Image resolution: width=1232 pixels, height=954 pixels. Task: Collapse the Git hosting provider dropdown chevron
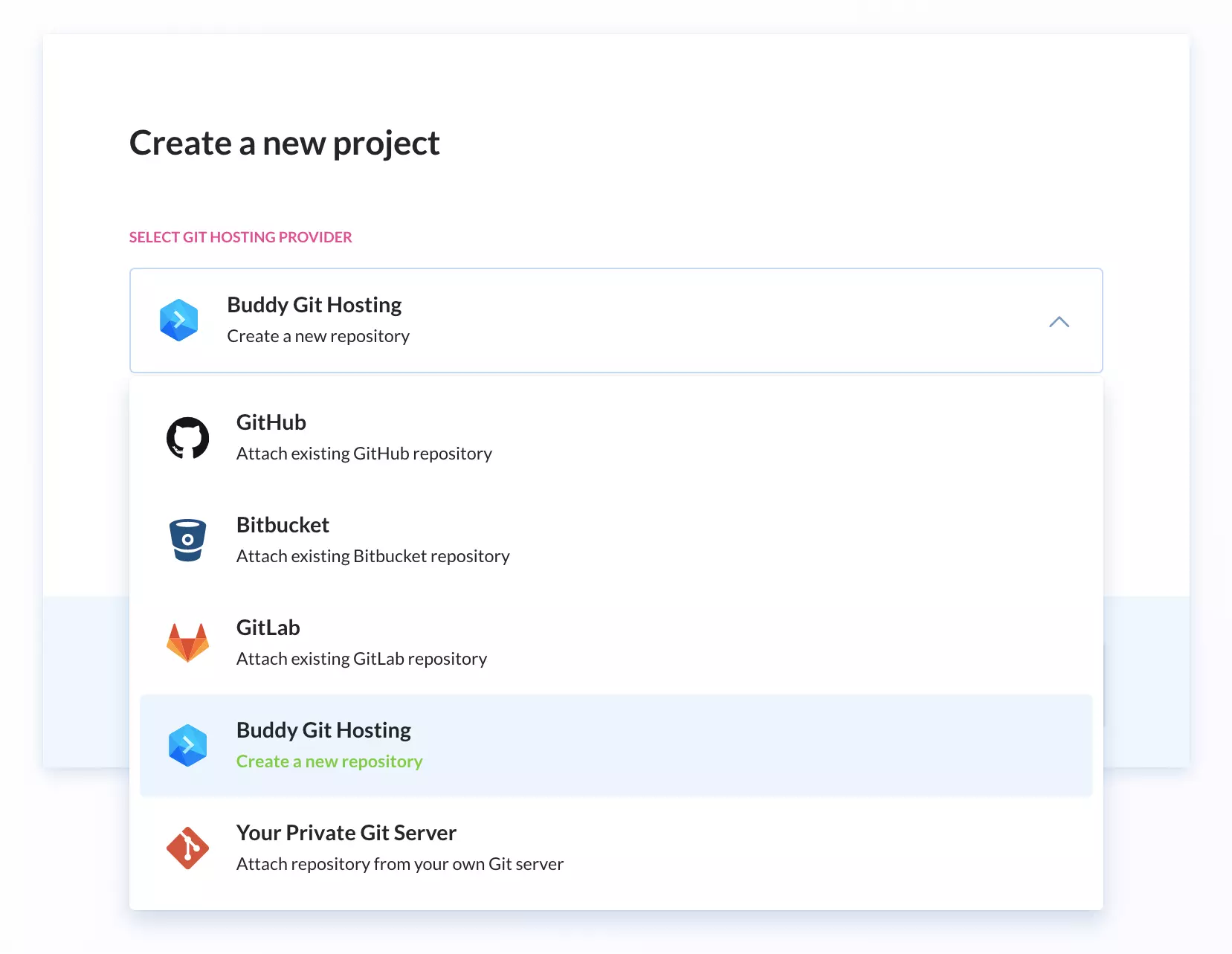point(1059,322)
